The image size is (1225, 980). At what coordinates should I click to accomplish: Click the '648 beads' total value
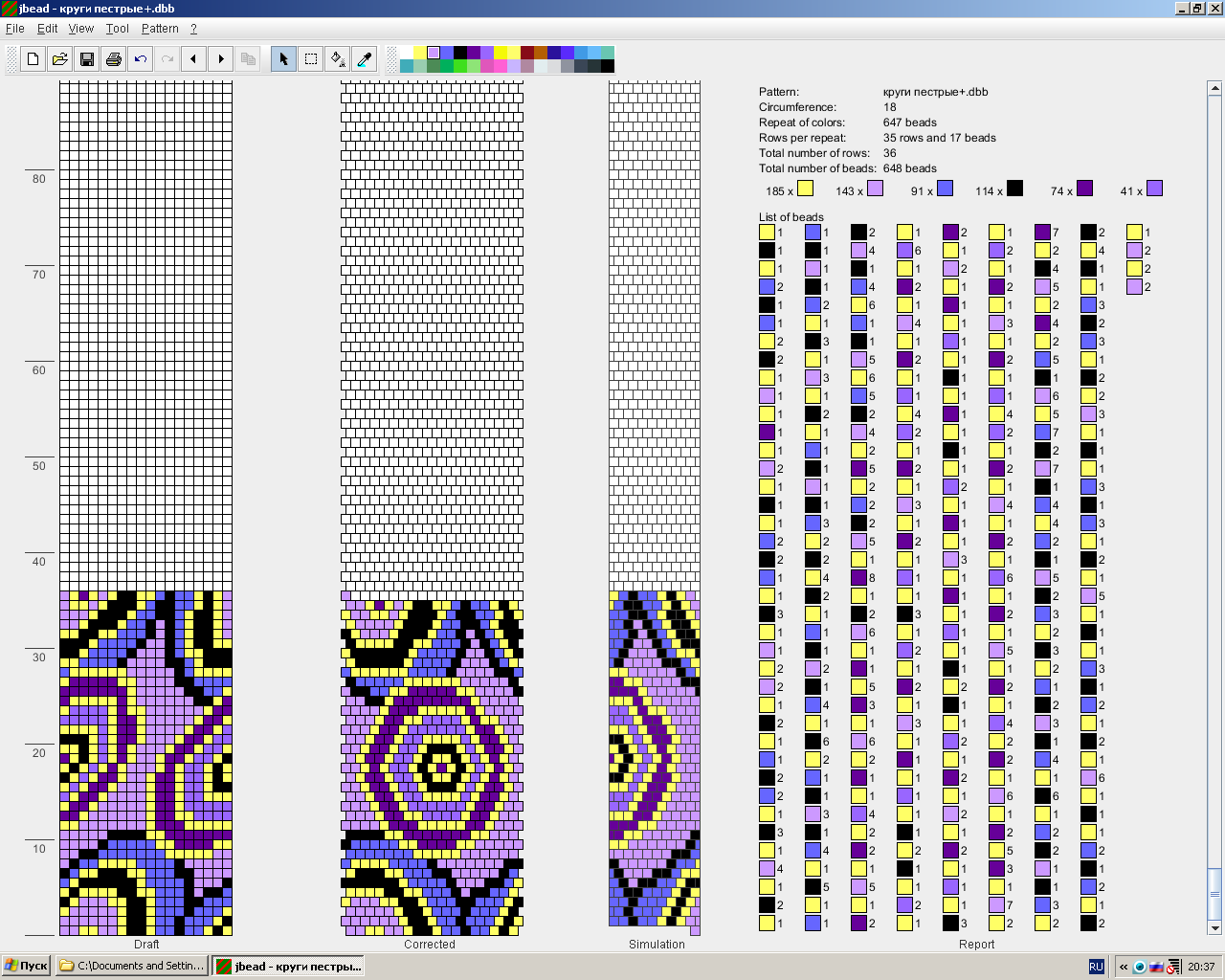[x=909, y=168]
